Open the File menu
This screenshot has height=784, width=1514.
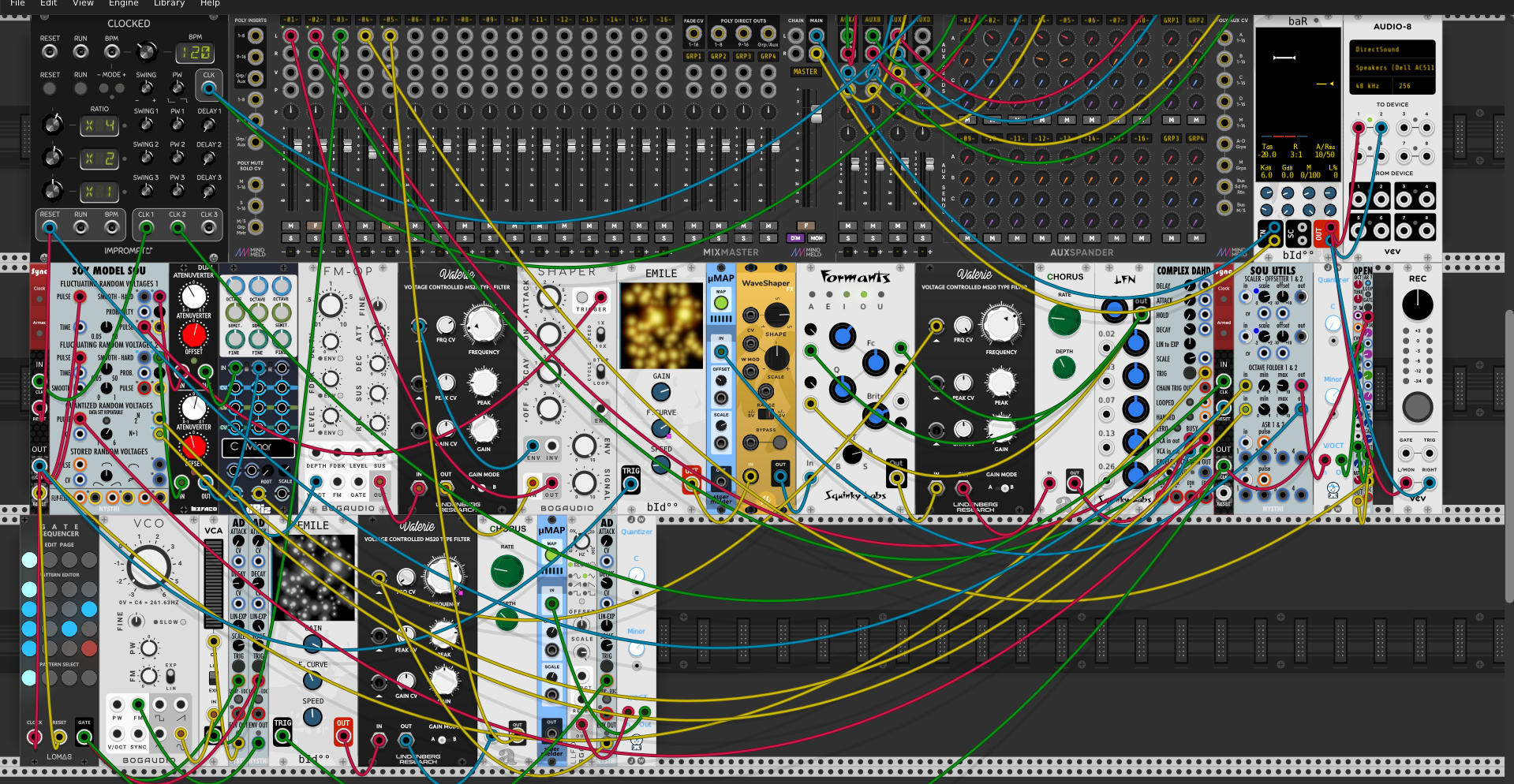point(17,3)
